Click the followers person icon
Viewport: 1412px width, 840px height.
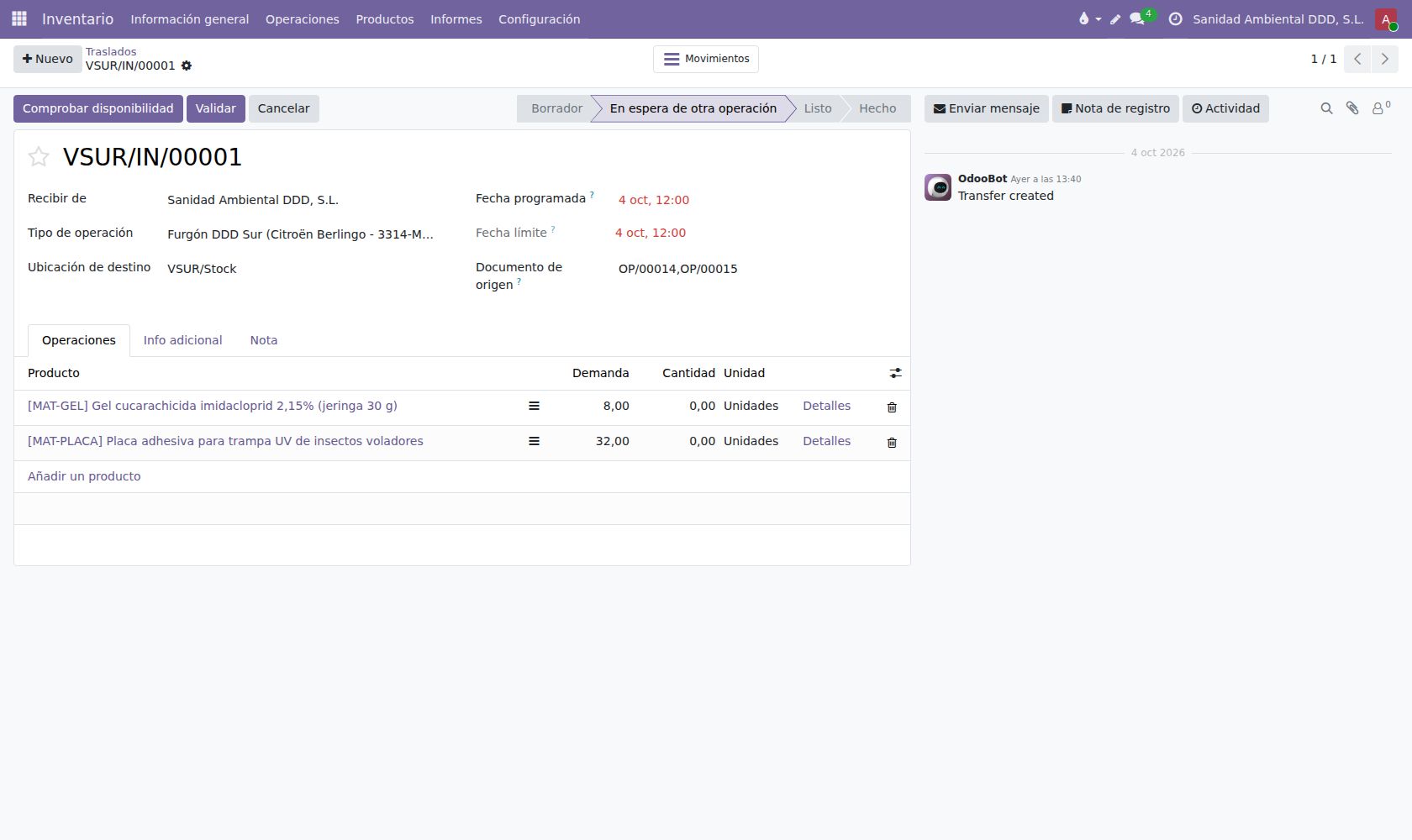(1380, 108)
